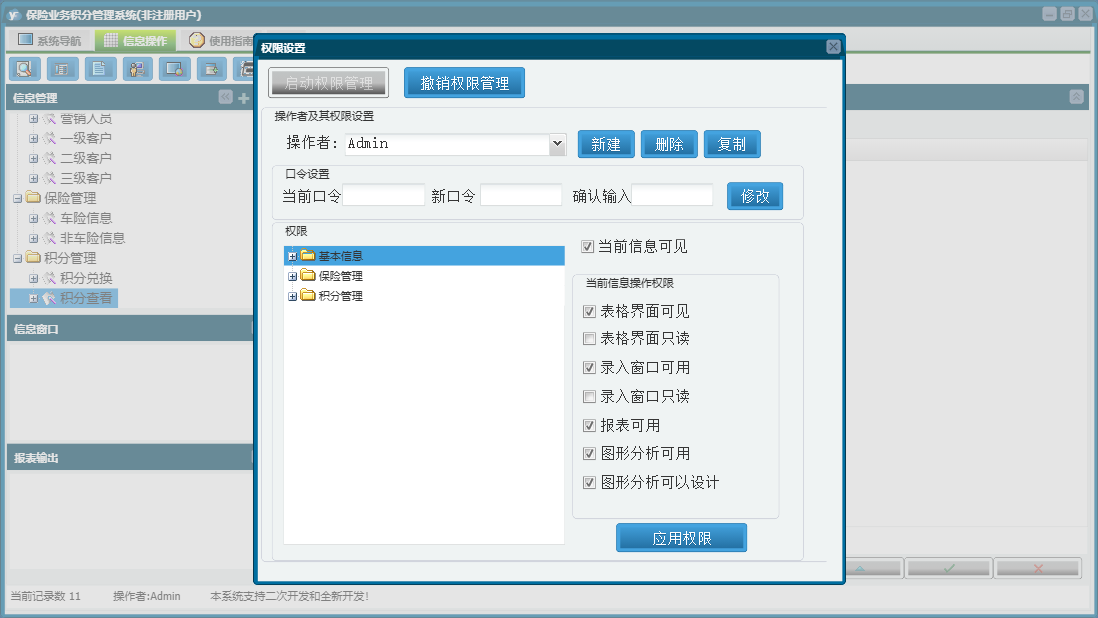Click 信息窗口 panel header
Viewport: 1098px width, 618px height.
130,329
